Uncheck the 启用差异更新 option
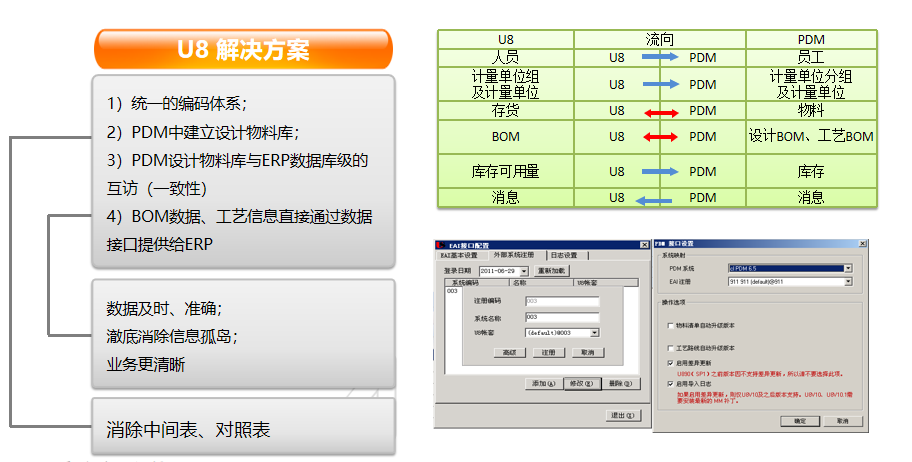Screen dimensions: 912x462 click(x=671, y=363)
